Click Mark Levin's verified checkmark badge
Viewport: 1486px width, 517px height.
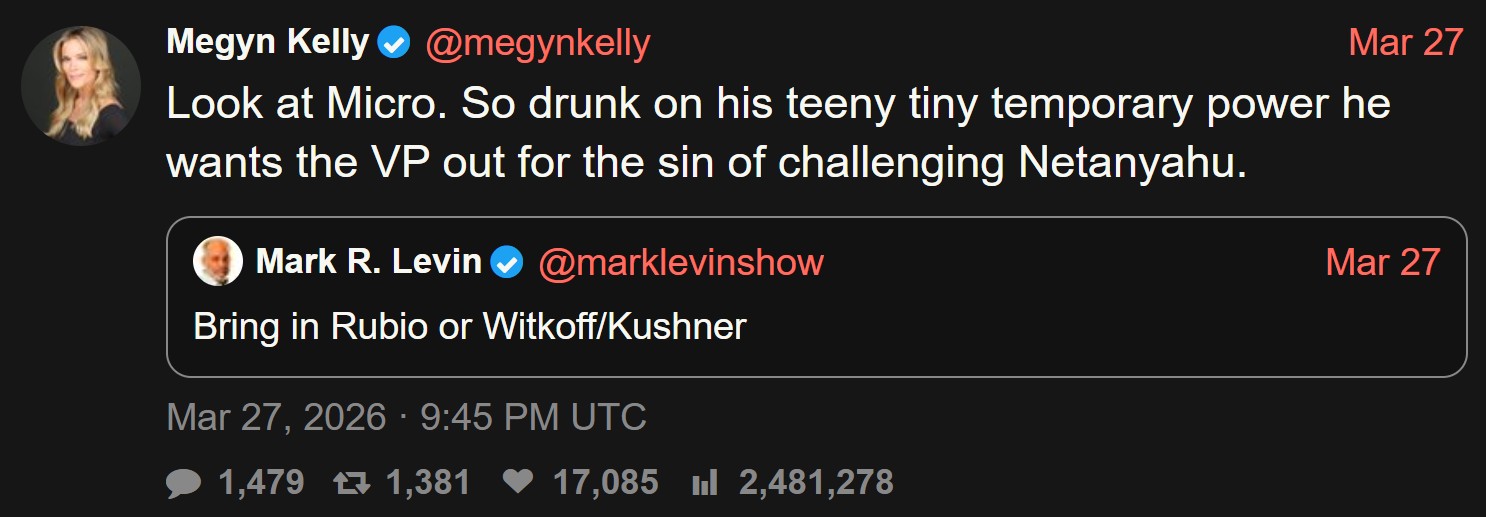(x=508, y=263)
